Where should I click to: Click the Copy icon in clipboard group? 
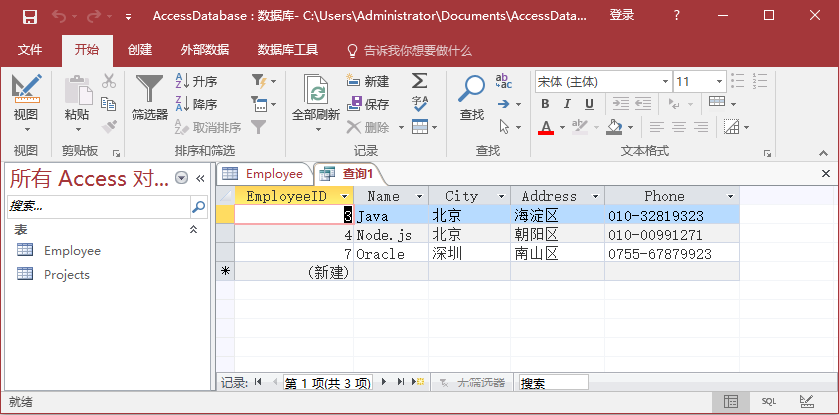[109, 104]
